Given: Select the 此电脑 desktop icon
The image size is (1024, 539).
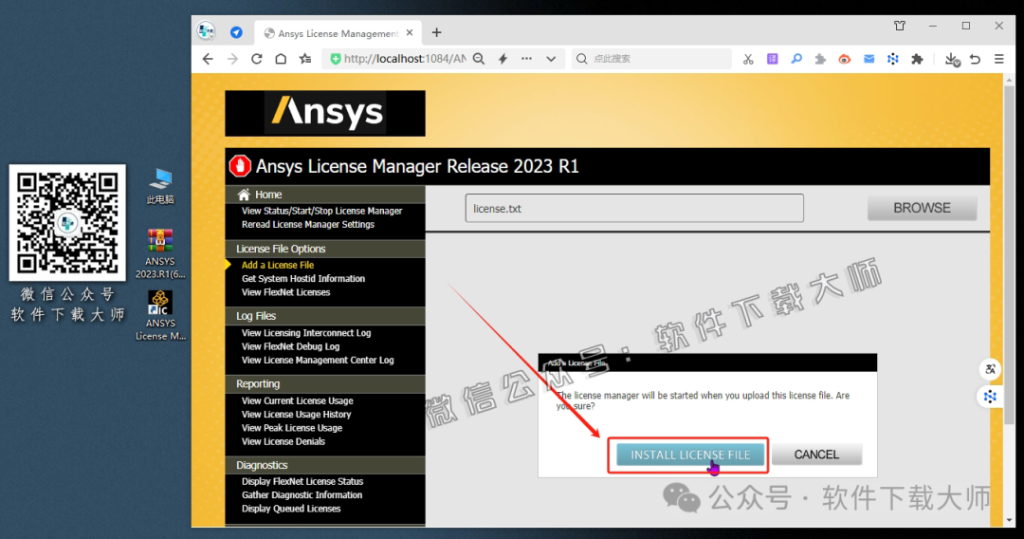Looking at the screenshot, I should click(x=160, y=186).
